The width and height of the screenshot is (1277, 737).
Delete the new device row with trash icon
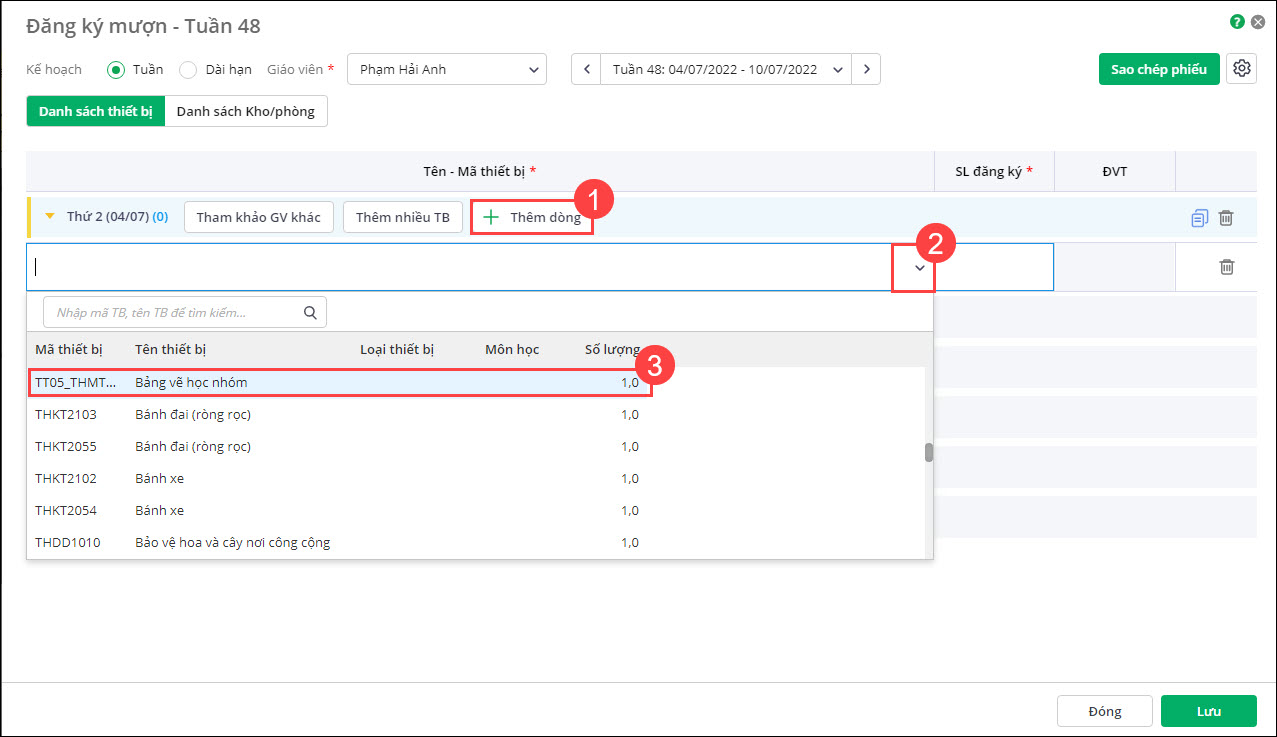[1227, 267]
